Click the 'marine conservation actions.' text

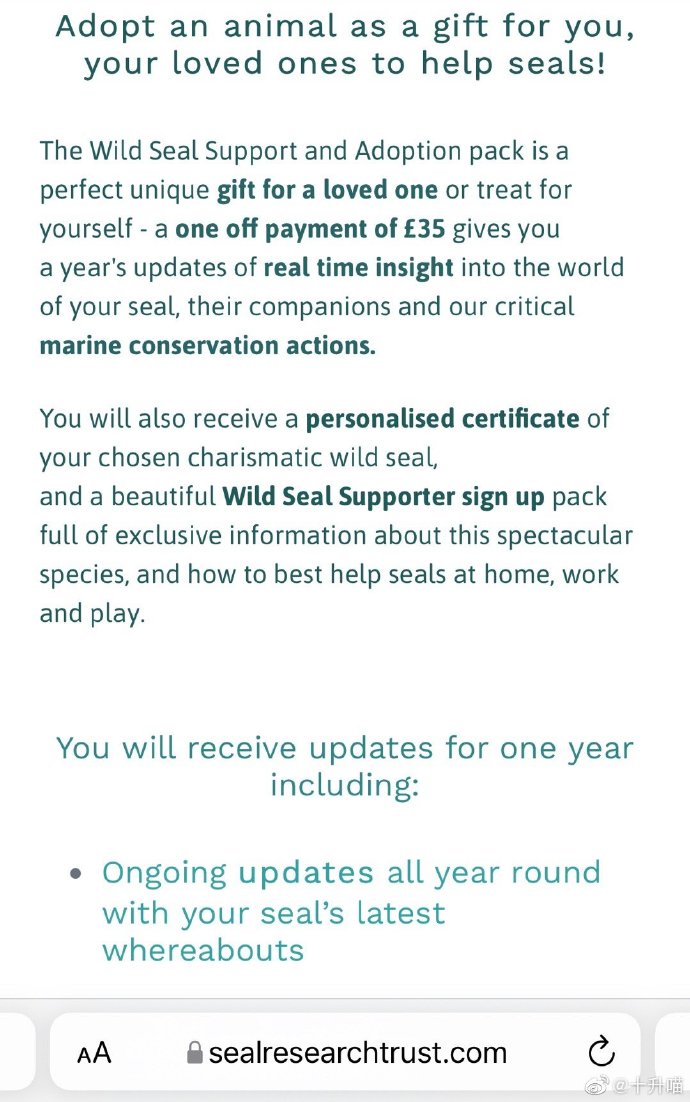coord(207,346)
